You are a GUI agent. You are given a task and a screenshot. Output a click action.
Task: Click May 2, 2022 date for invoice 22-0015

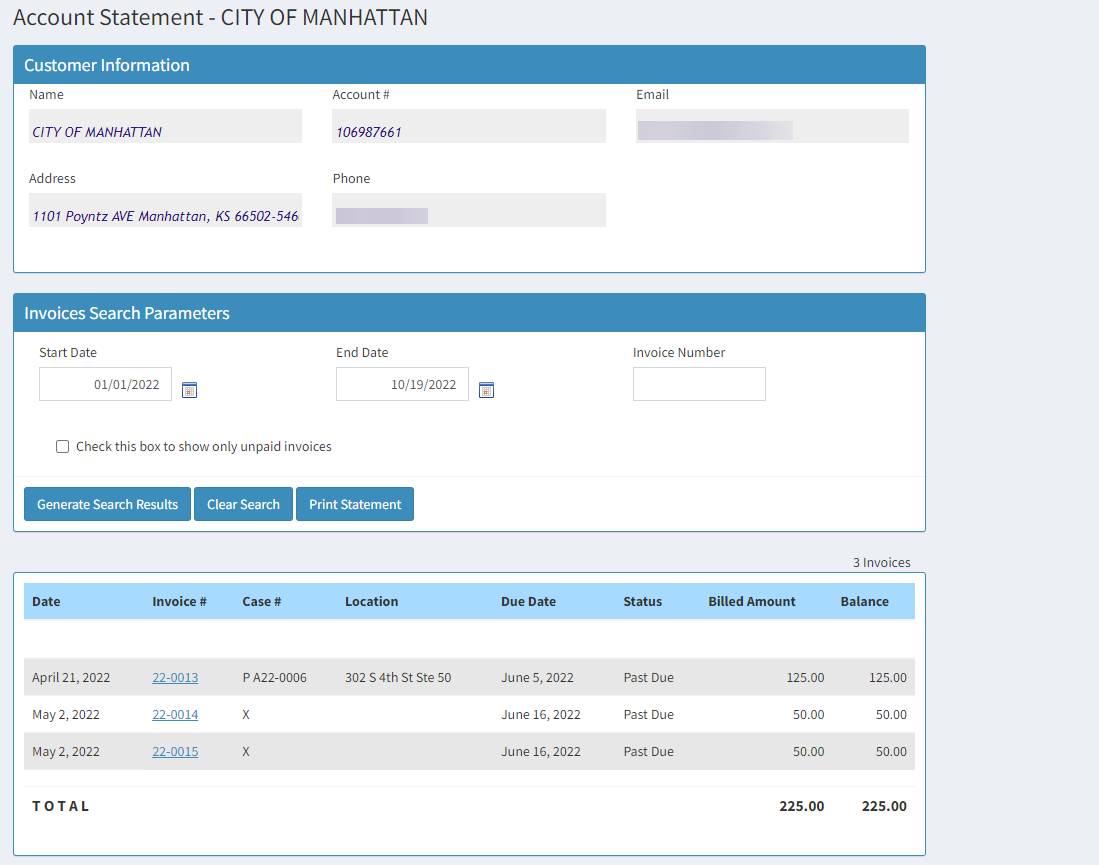(x=66, y=751)
